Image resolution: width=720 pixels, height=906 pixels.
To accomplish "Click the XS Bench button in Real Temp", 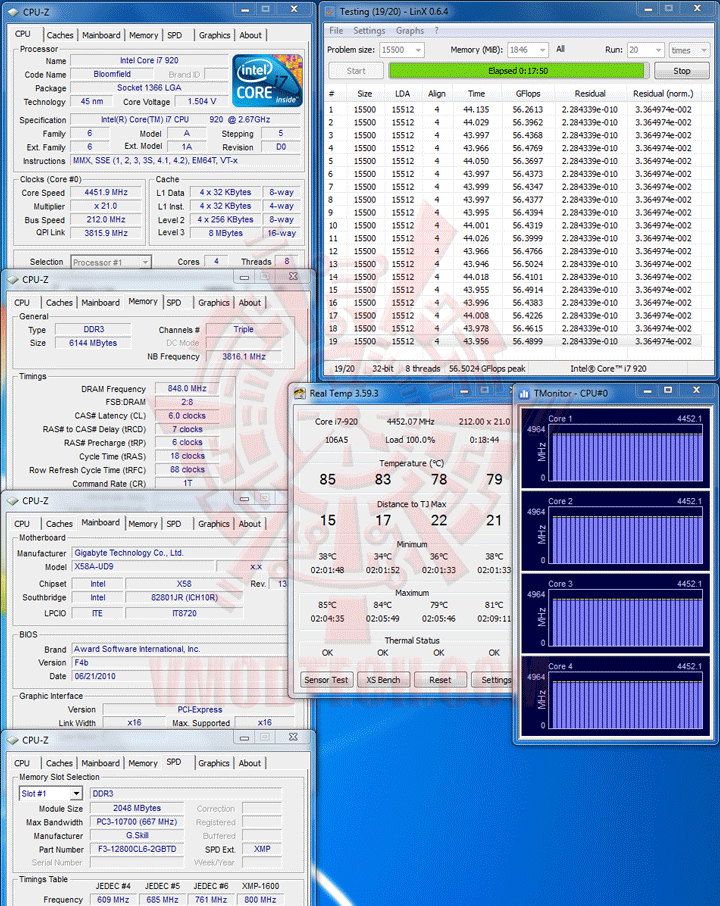I will click(x=383, y=680).
